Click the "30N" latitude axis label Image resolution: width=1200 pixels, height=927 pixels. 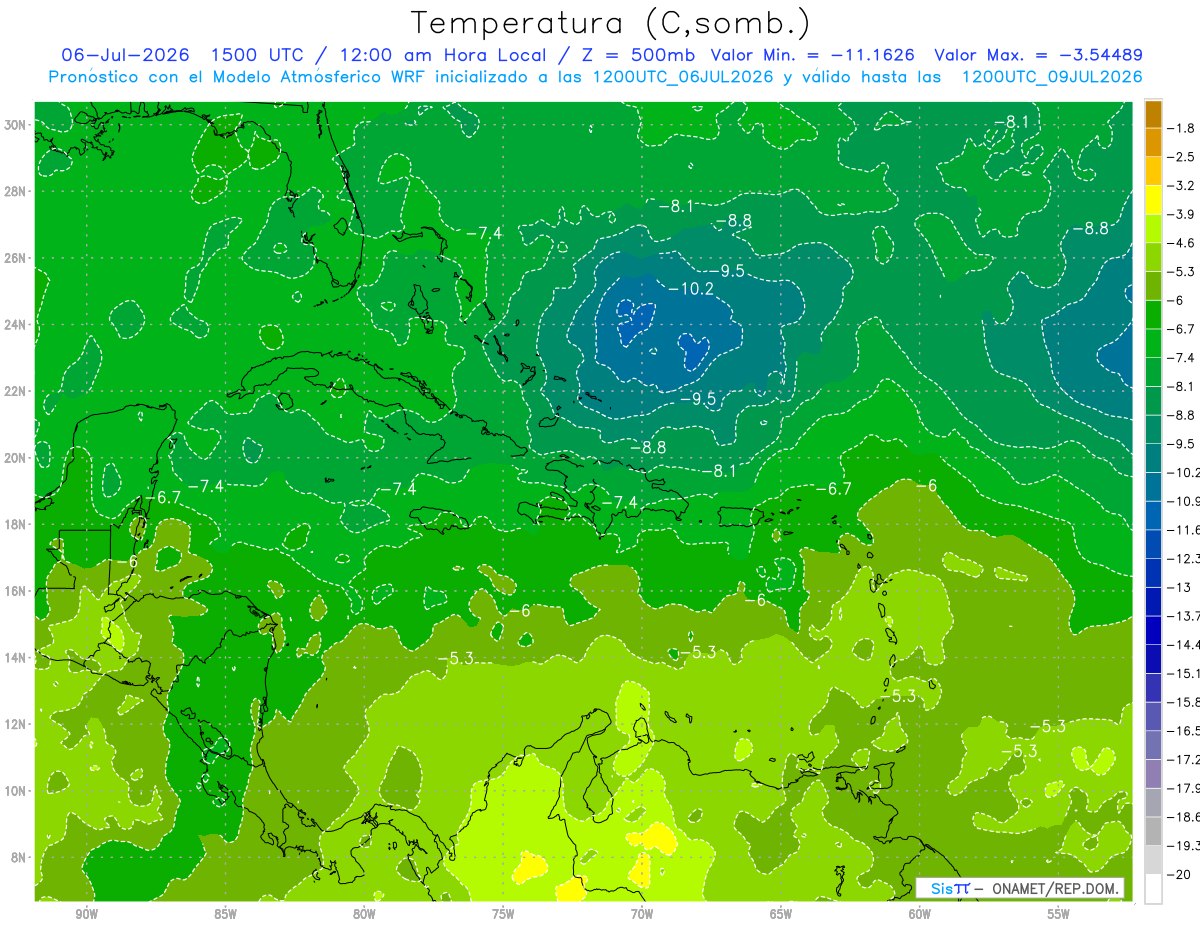[x=17, y=125]
